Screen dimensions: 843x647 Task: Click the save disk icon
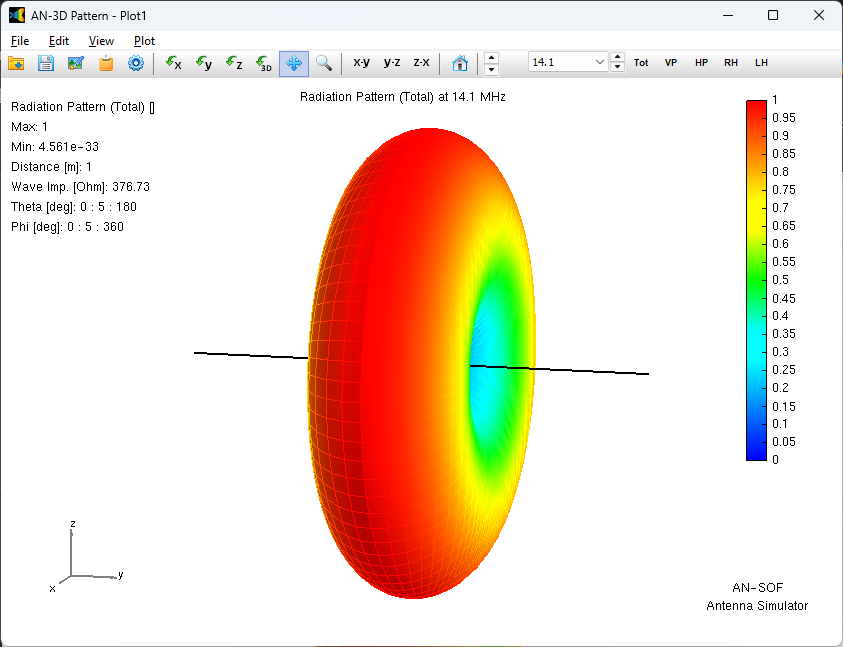point(46,63)
